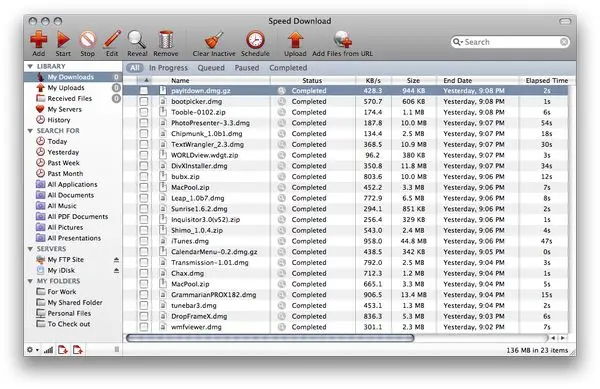Tick checkbox for payitdown.dmg.gz
The image size is (600, 389).
(143, 91)
